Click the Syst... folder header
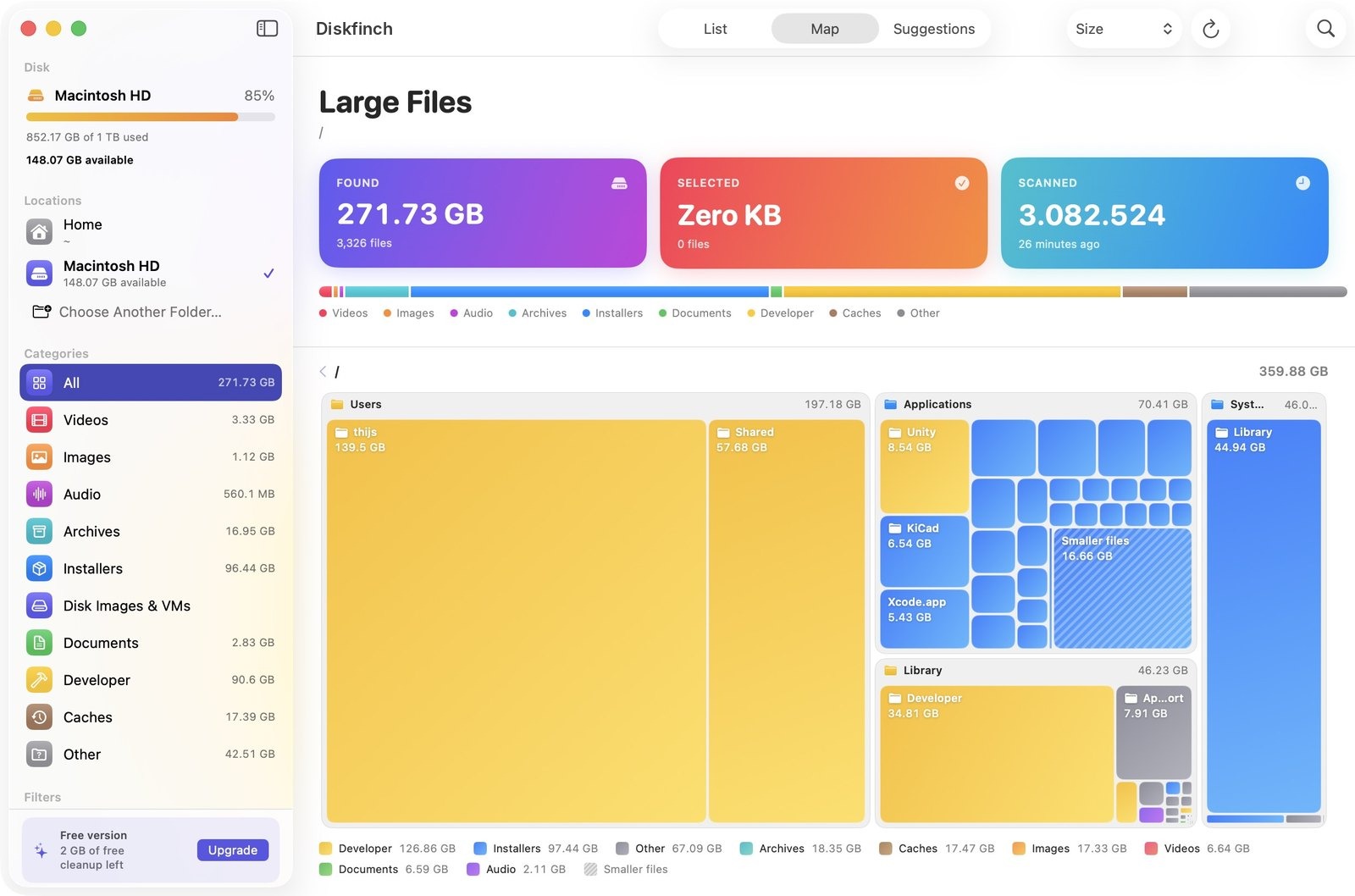 tap(1264, 405)
